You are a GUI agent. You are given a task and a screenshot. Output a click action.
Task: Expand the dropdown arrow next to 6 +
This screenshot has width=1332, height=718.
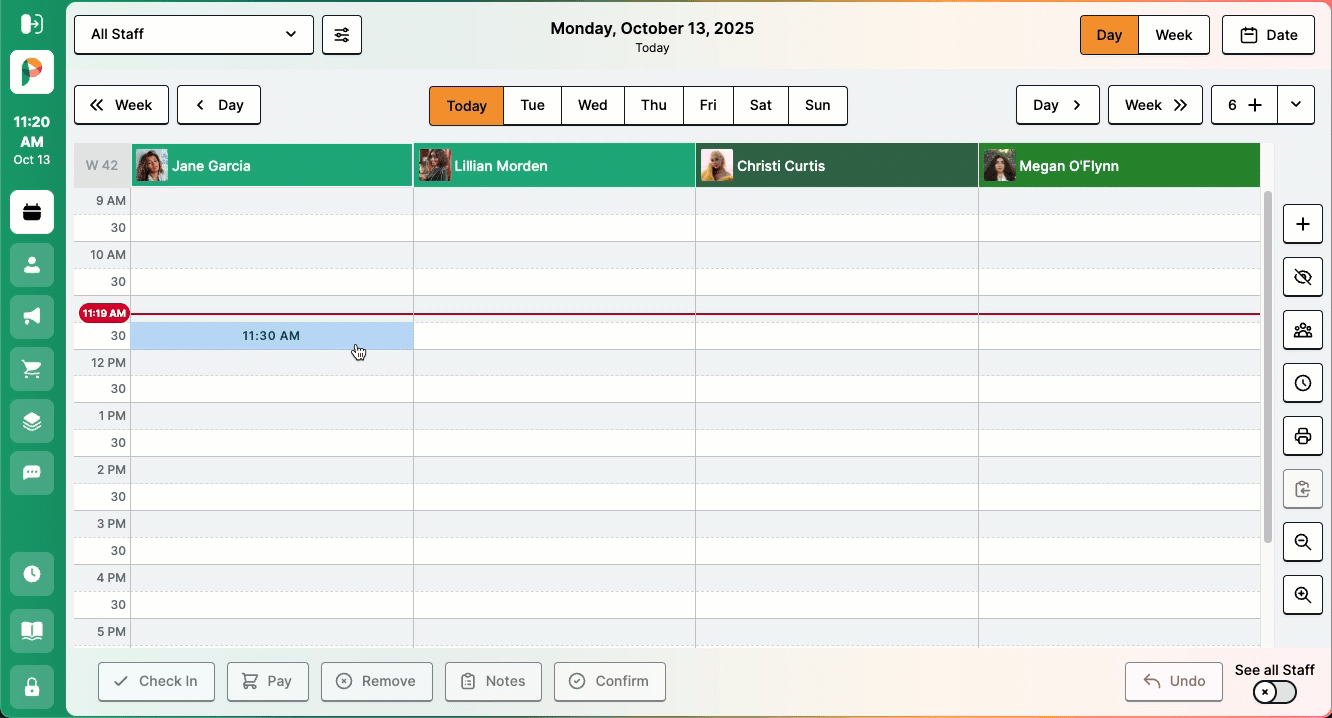[1296, 105]
